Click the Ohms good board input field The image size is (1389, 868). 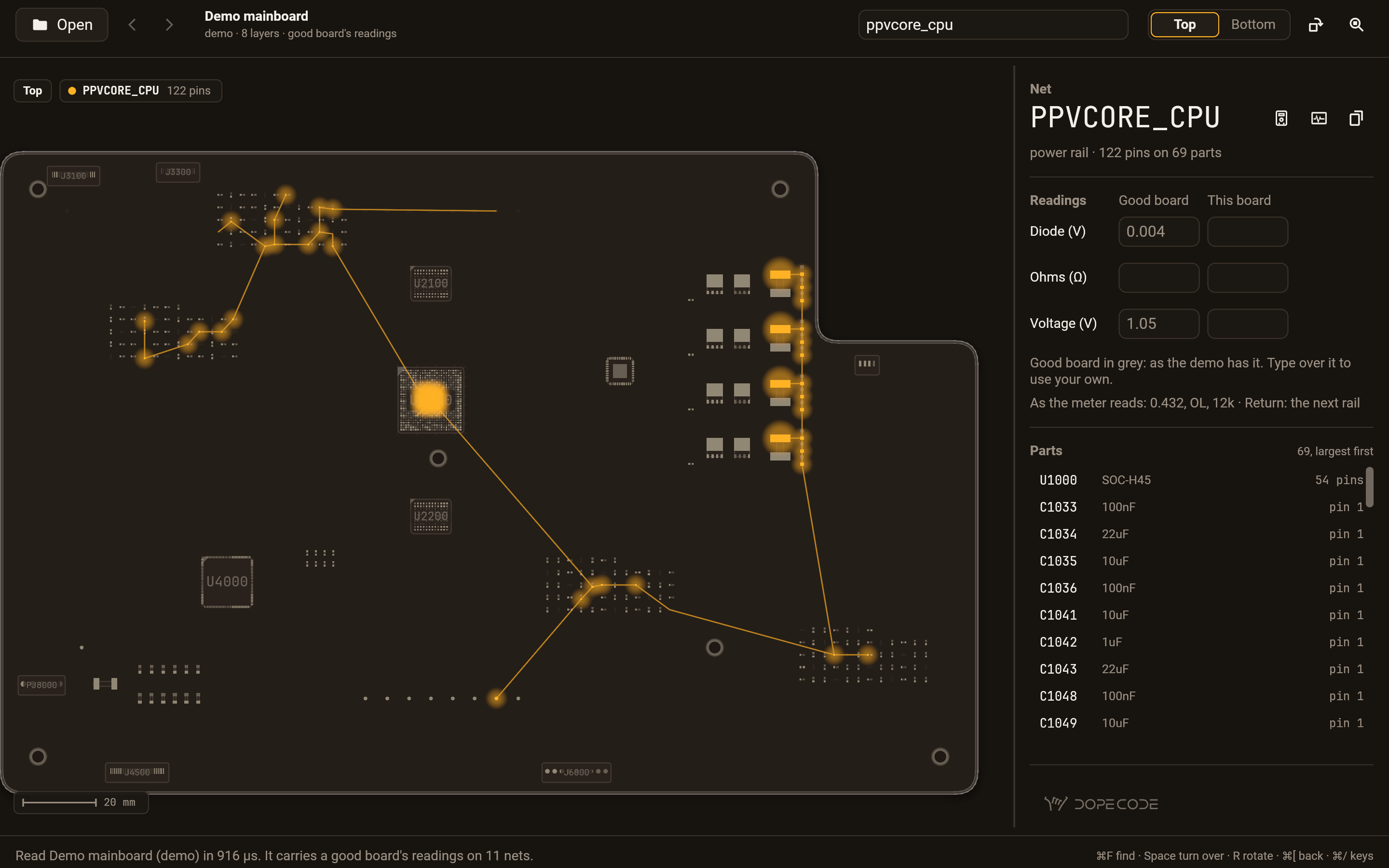(x=1158, y=277)
